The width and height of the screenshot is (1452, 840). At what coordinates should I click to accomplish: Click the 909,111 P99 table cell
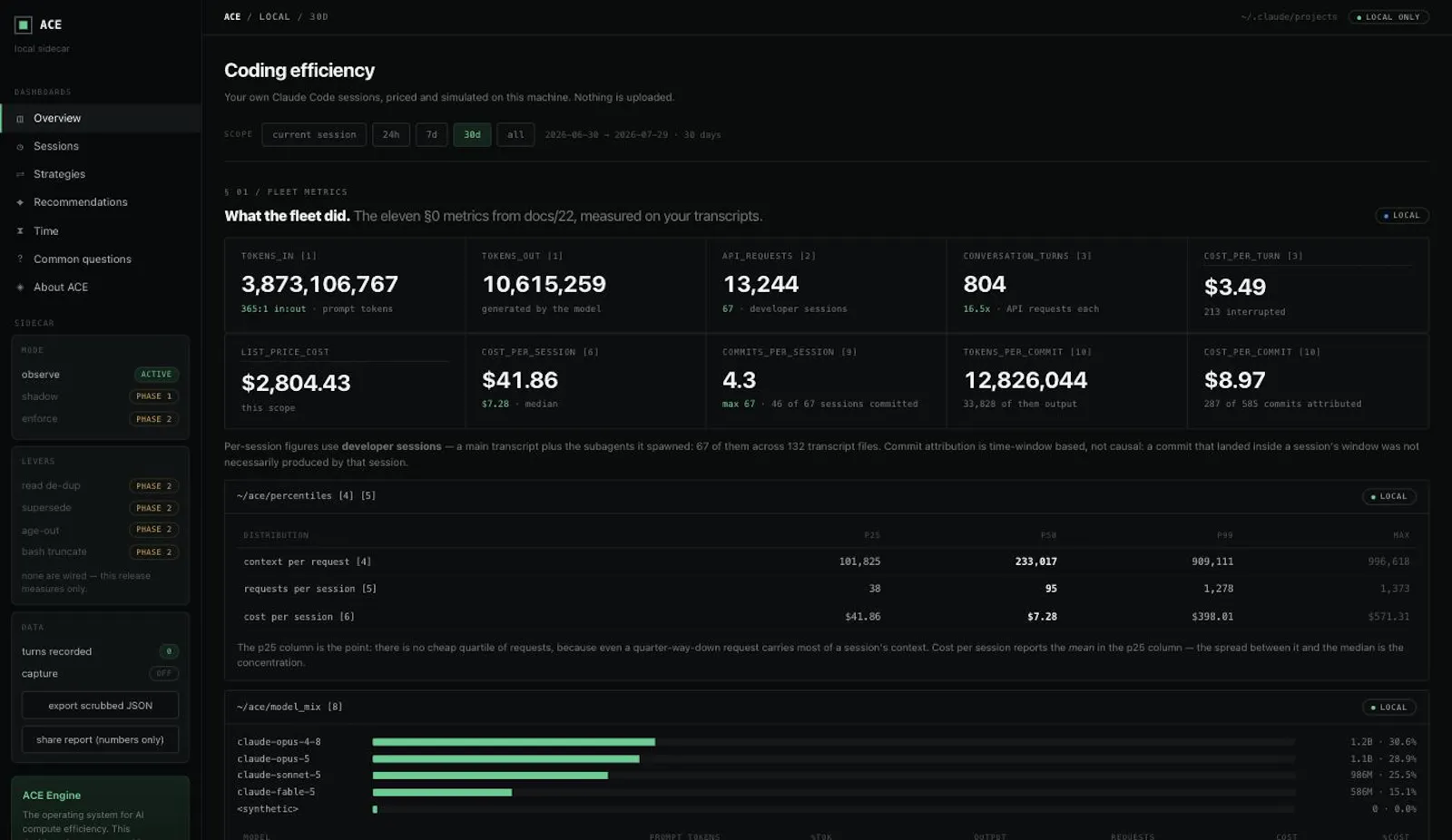(x=1212, y=562)
